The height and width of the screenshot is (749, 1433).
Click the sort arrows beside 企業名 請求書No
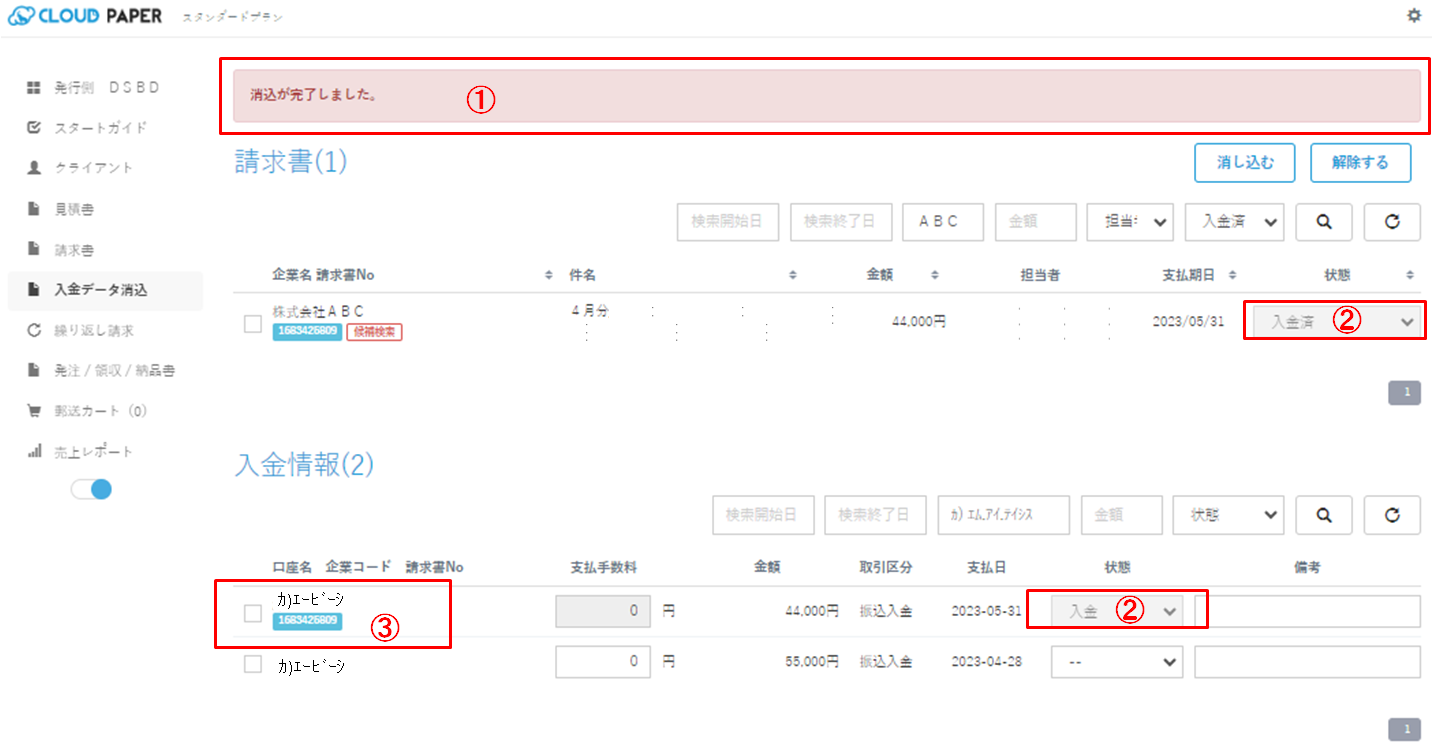548,275
